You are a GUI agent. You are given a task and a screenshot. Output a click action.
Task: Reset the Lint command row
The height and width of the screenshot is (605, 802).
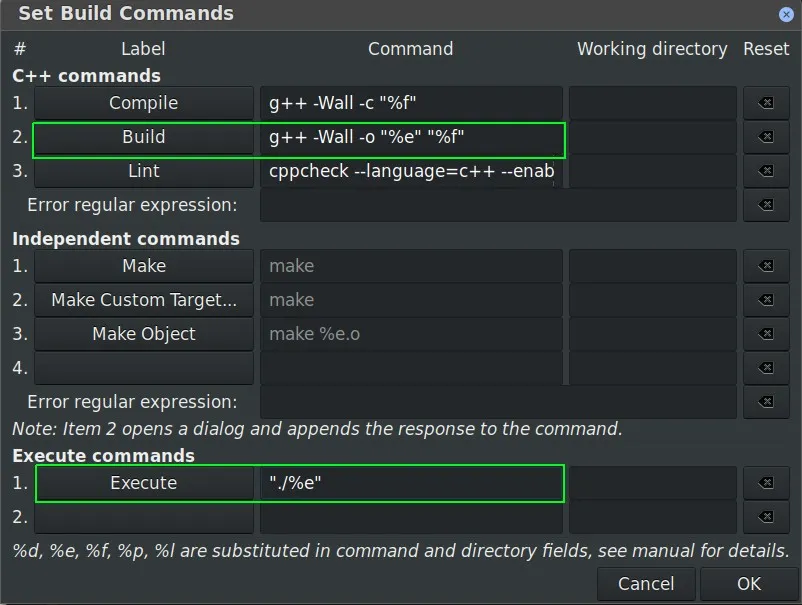click(x=766, y=171)
